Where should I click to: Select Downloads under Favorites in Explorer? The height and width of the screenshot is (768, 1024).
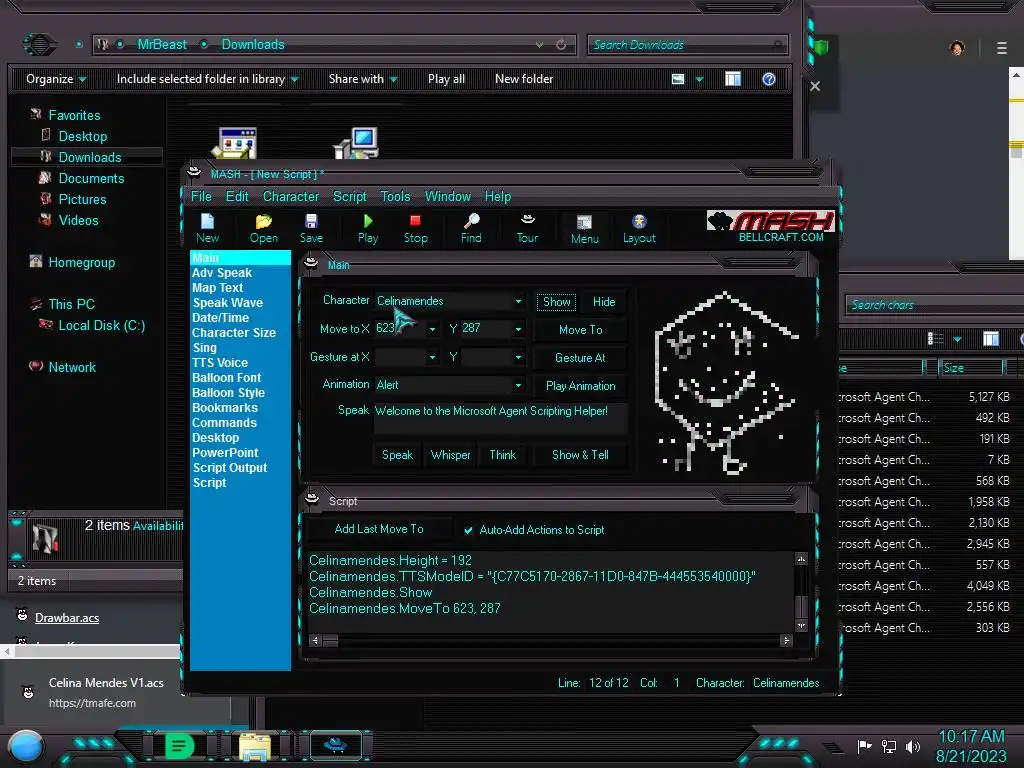click(x=87, y=157)
